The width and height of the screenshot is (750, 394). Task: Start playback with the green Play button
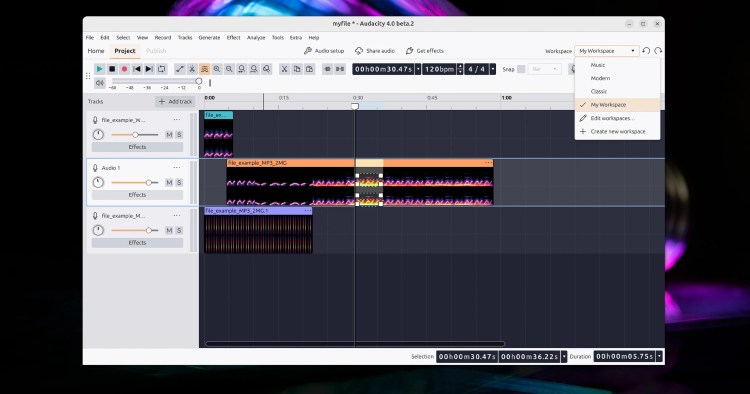pyautogui.click(x=99, y=69)
